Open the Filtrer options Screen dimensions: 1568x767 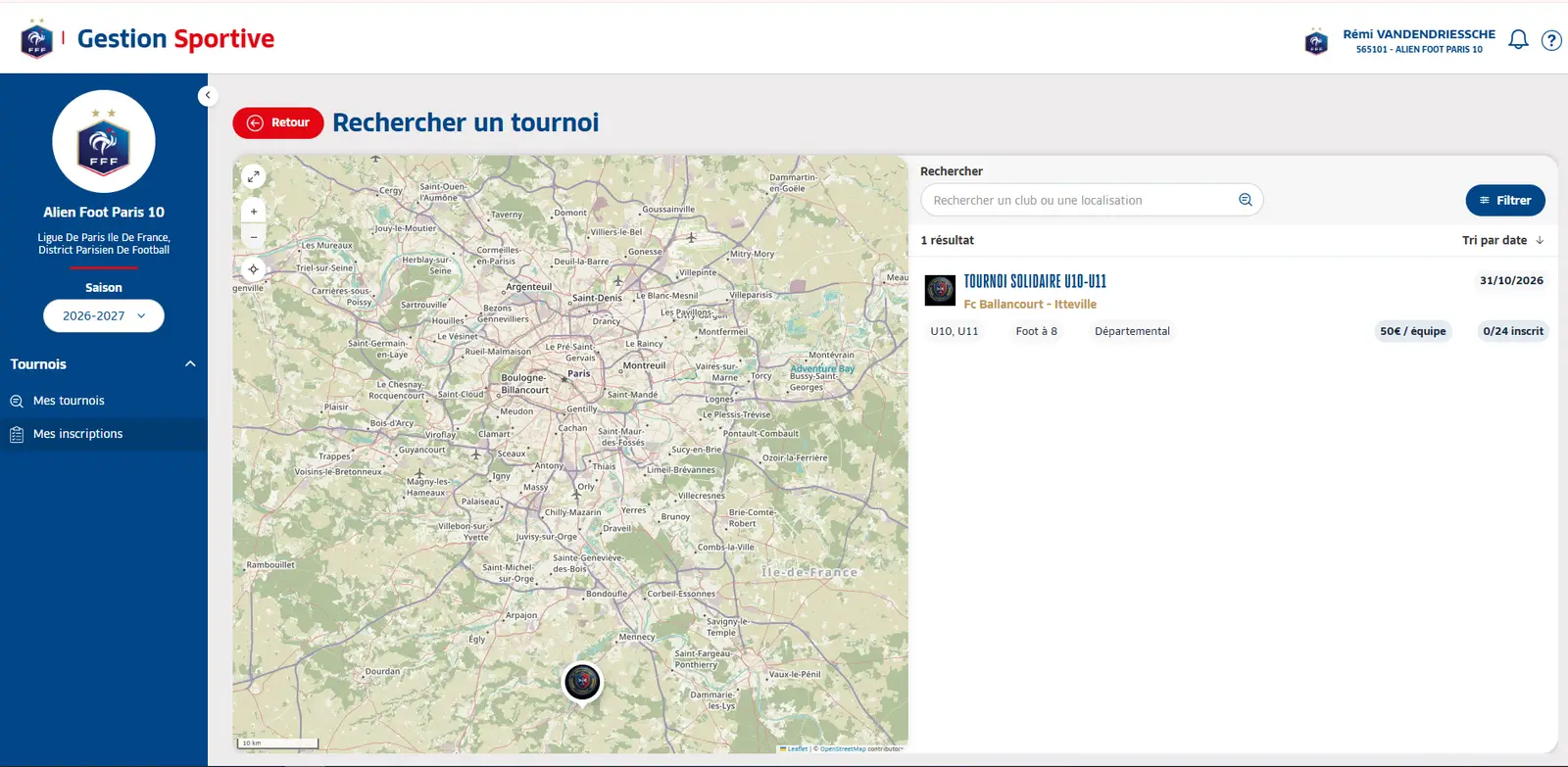1505,200
